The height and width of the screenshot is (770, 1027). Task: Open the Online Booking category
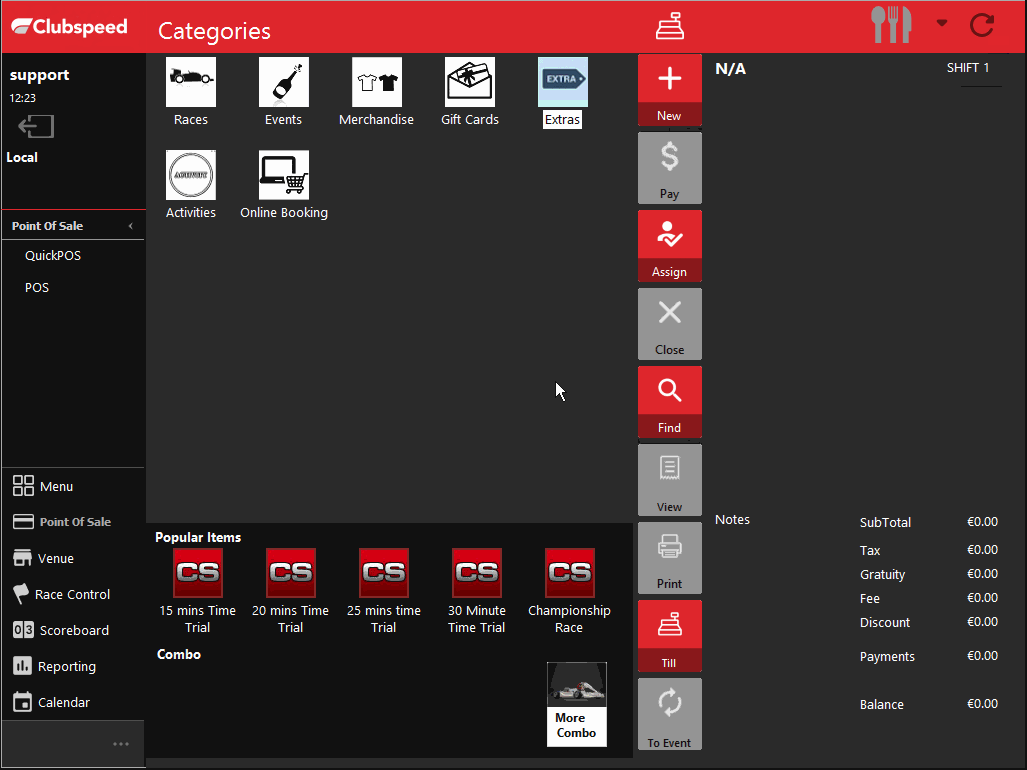coord(284,185)
